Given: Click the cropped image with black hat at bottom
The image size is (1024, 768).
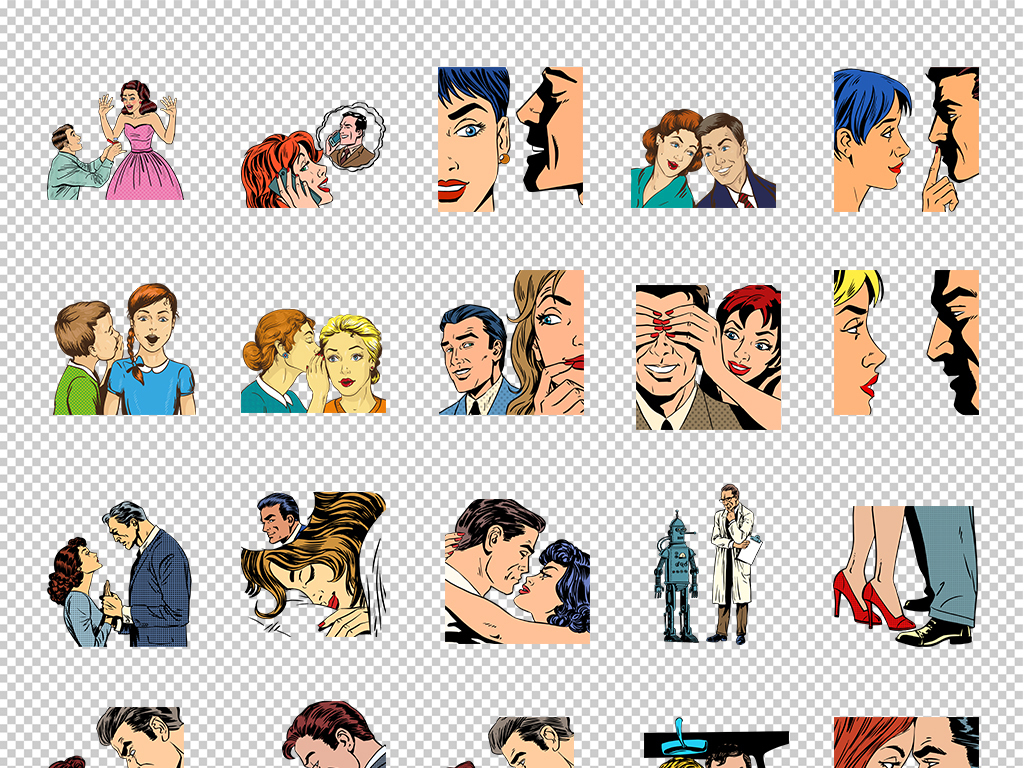Looking at the screenshot, I should tap(715, 743).
